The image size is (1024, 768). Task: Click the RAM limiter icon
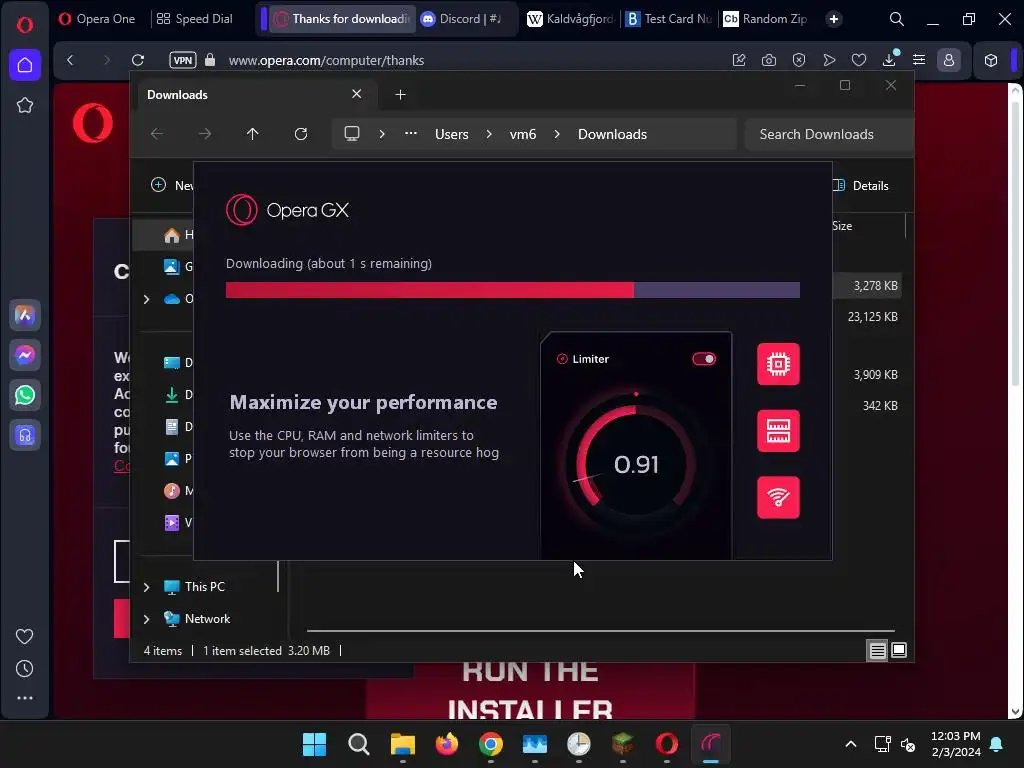778,430
